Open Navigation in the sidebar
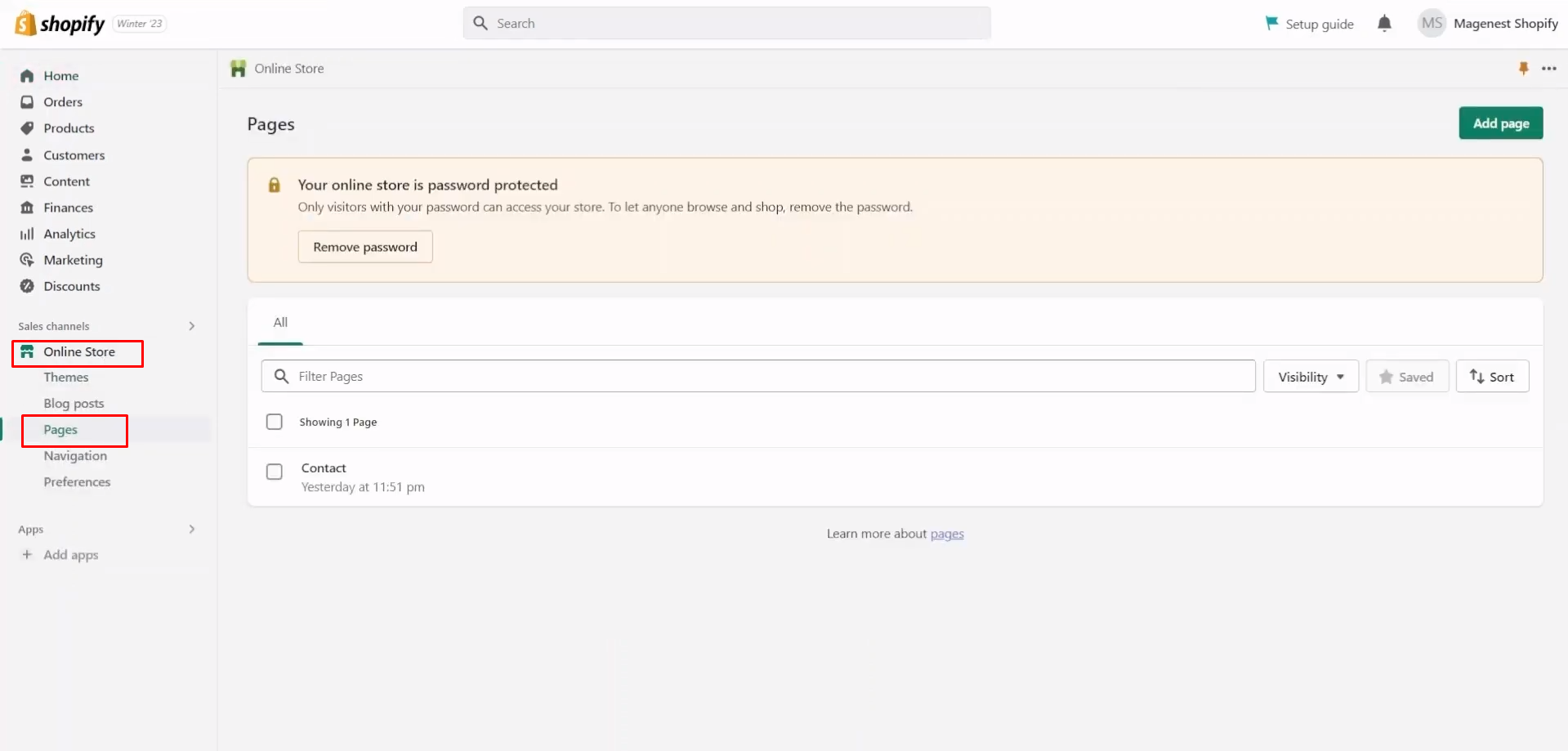The height and width of the screenshot is (751, 1568). (75, 456)
